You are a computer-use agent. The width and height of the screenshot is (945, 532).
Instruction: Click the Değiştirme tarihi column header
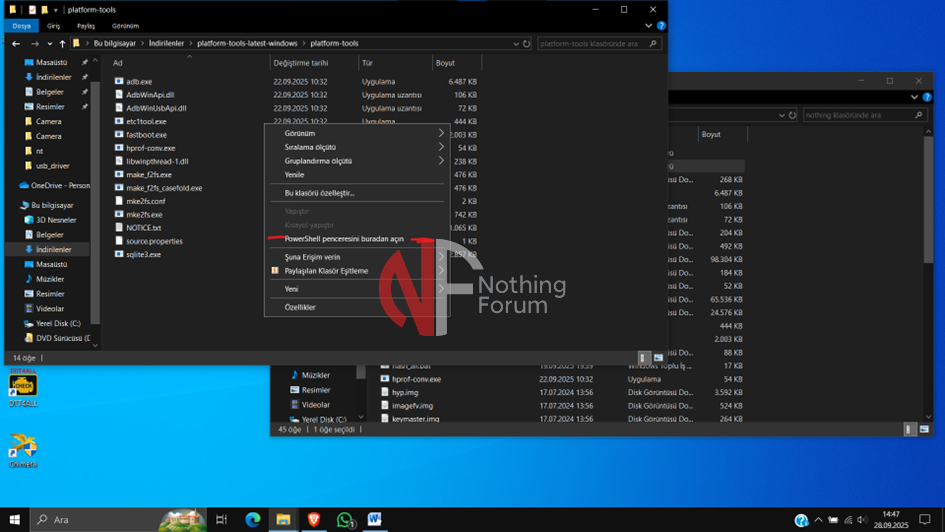[x=300, y=63]
